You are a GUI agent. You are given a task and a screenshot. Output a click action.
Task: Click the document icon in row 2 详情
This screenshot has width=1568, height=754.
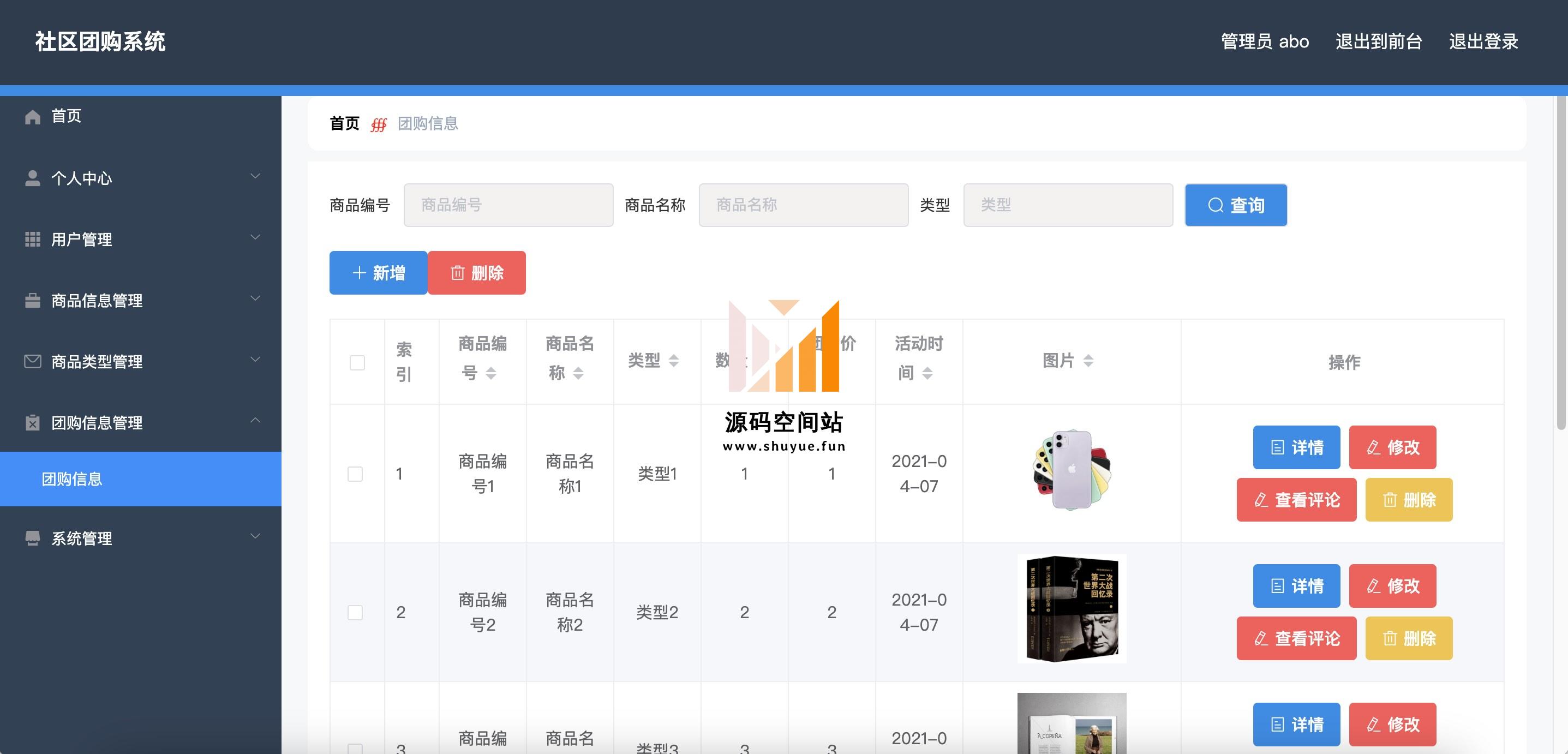click(x=1278, y=586)
